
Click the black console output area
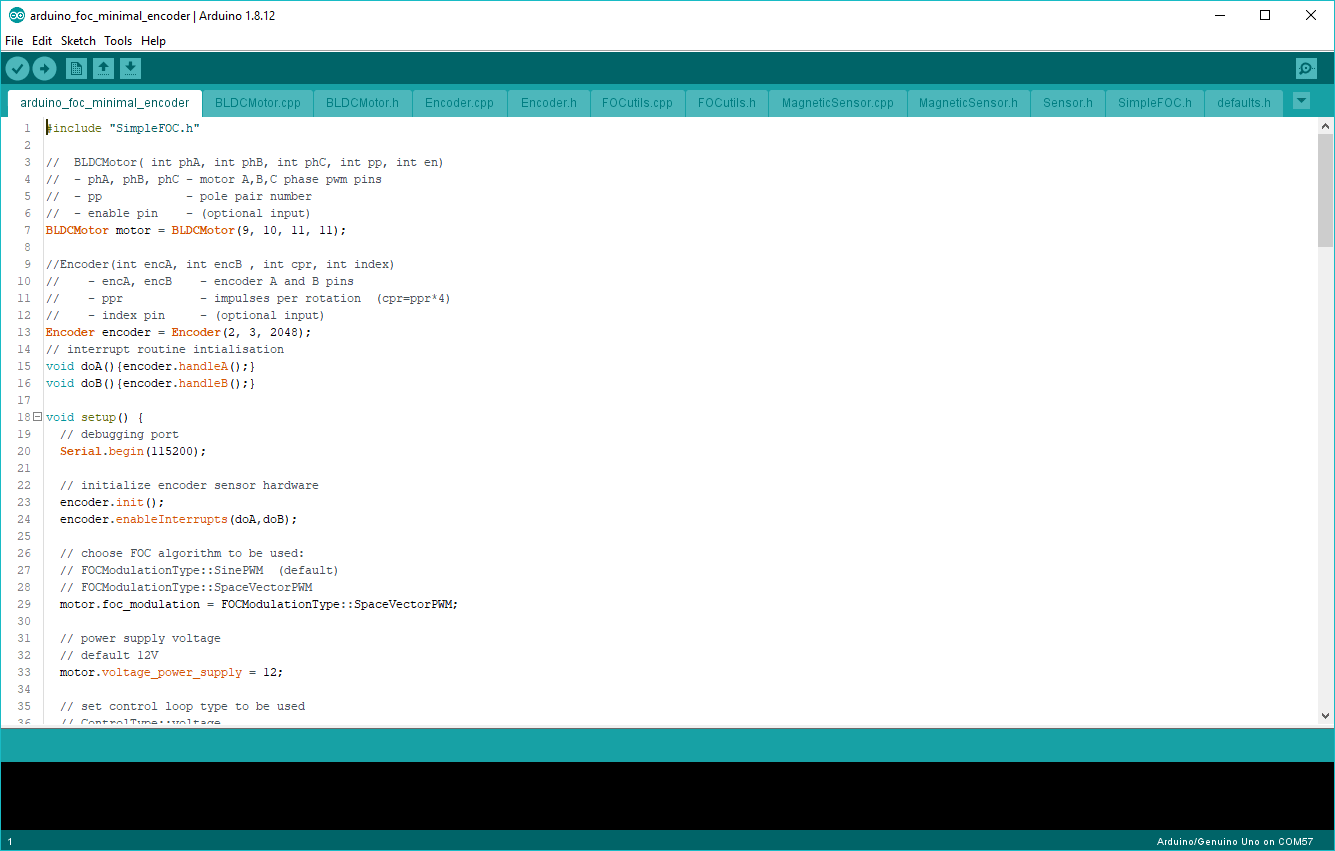click(x=667, y=796)
